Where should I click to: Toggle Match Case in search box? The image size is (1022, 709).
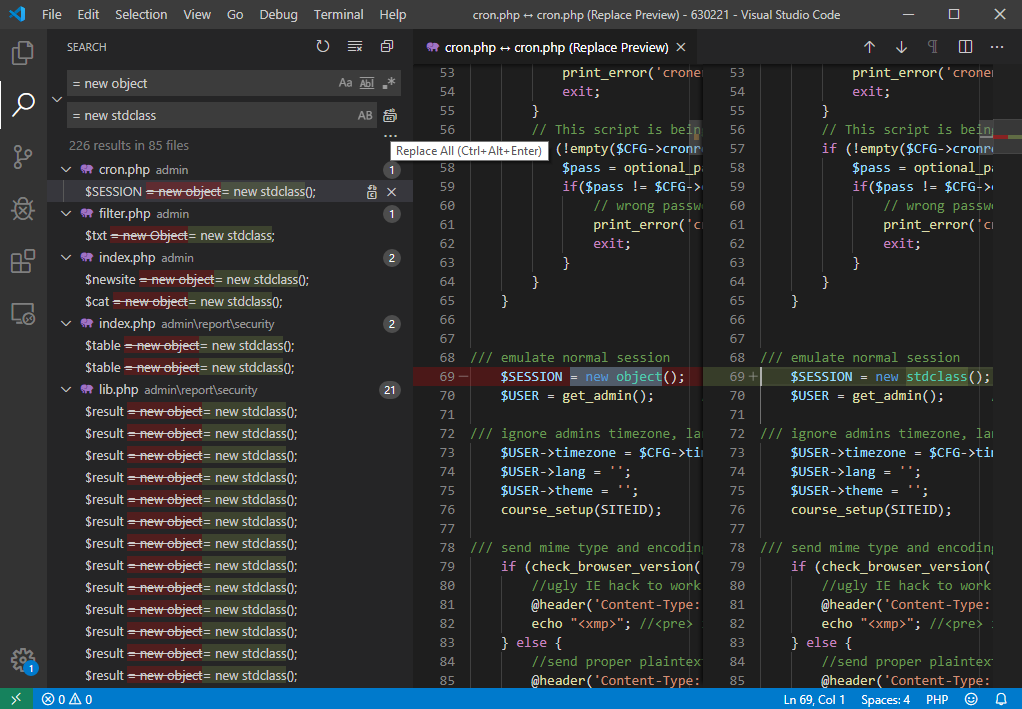345,83
